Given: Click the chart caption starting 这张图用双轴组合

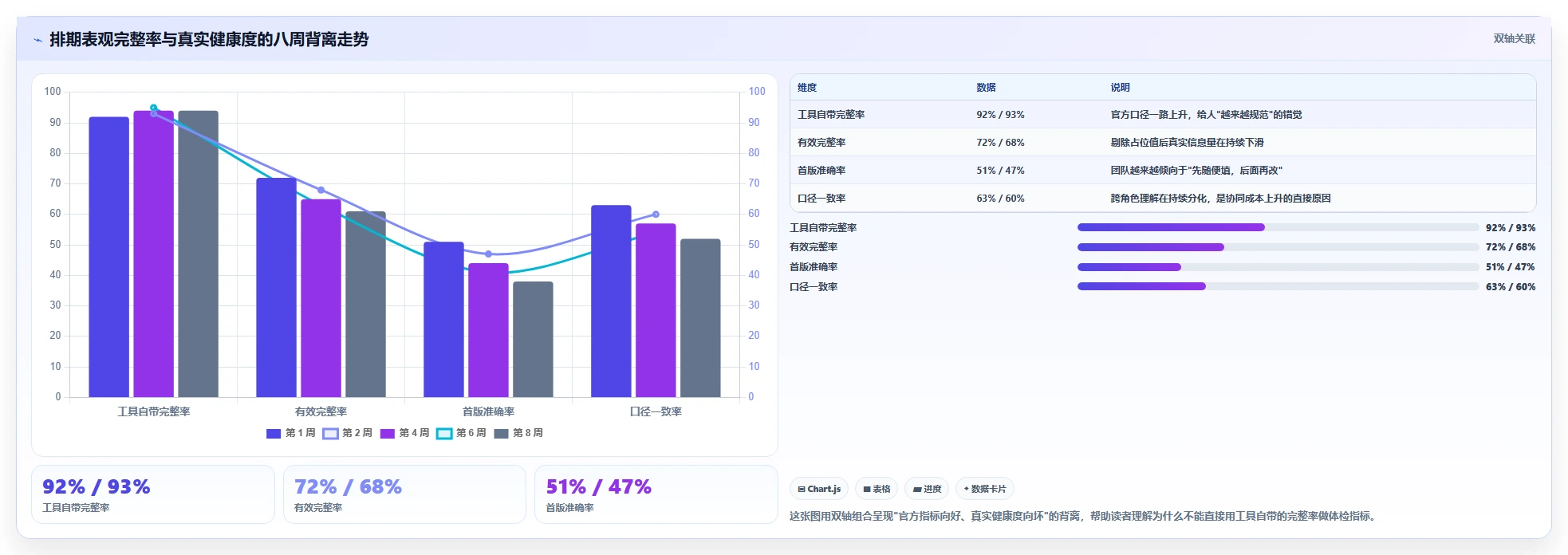Looking at the screenshot, I should [1084, 516].
